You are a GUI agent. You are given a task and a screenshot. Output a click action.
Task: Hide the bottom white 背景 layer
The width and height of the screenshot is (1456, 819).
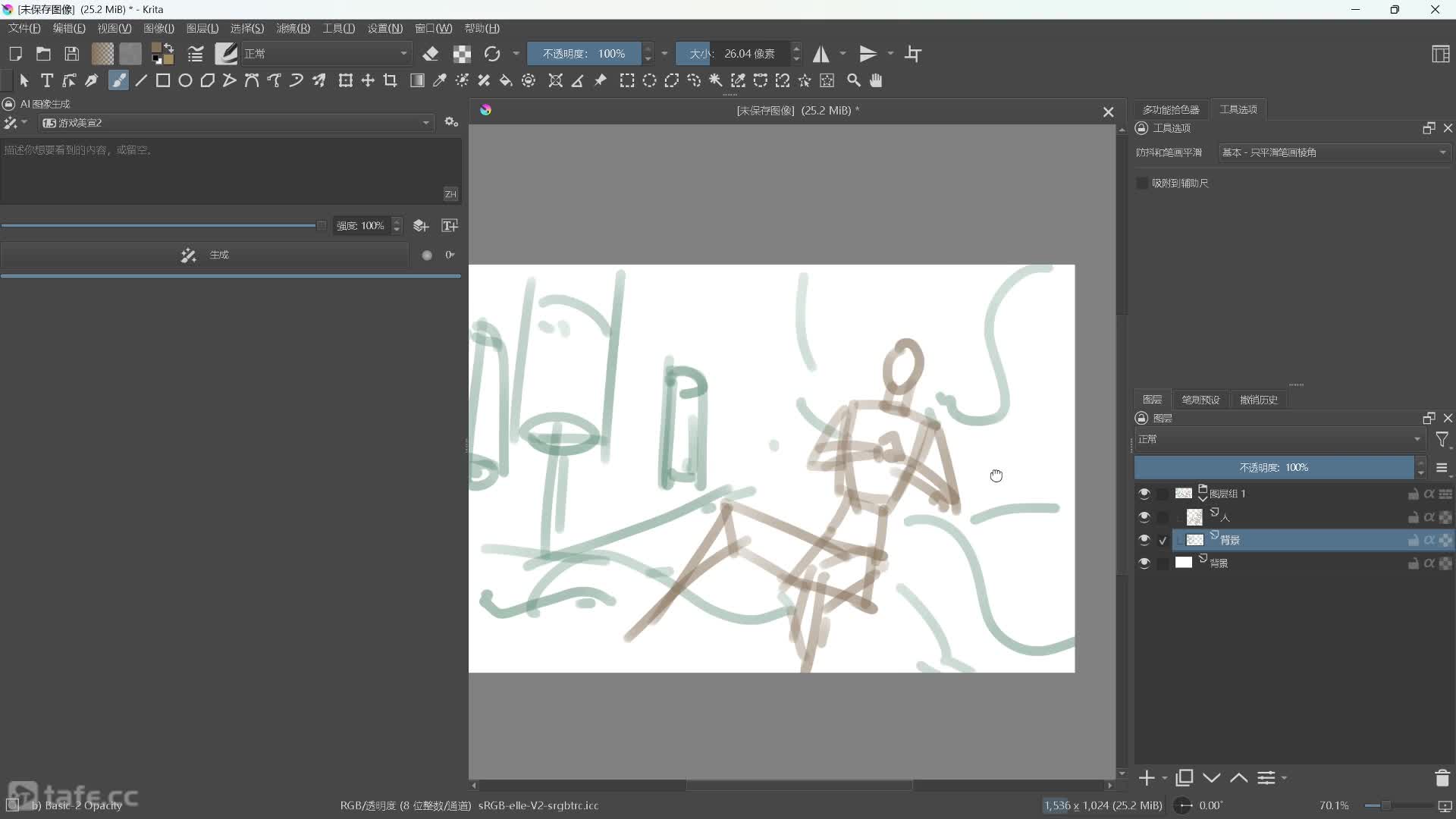[x=1144, y=563]
